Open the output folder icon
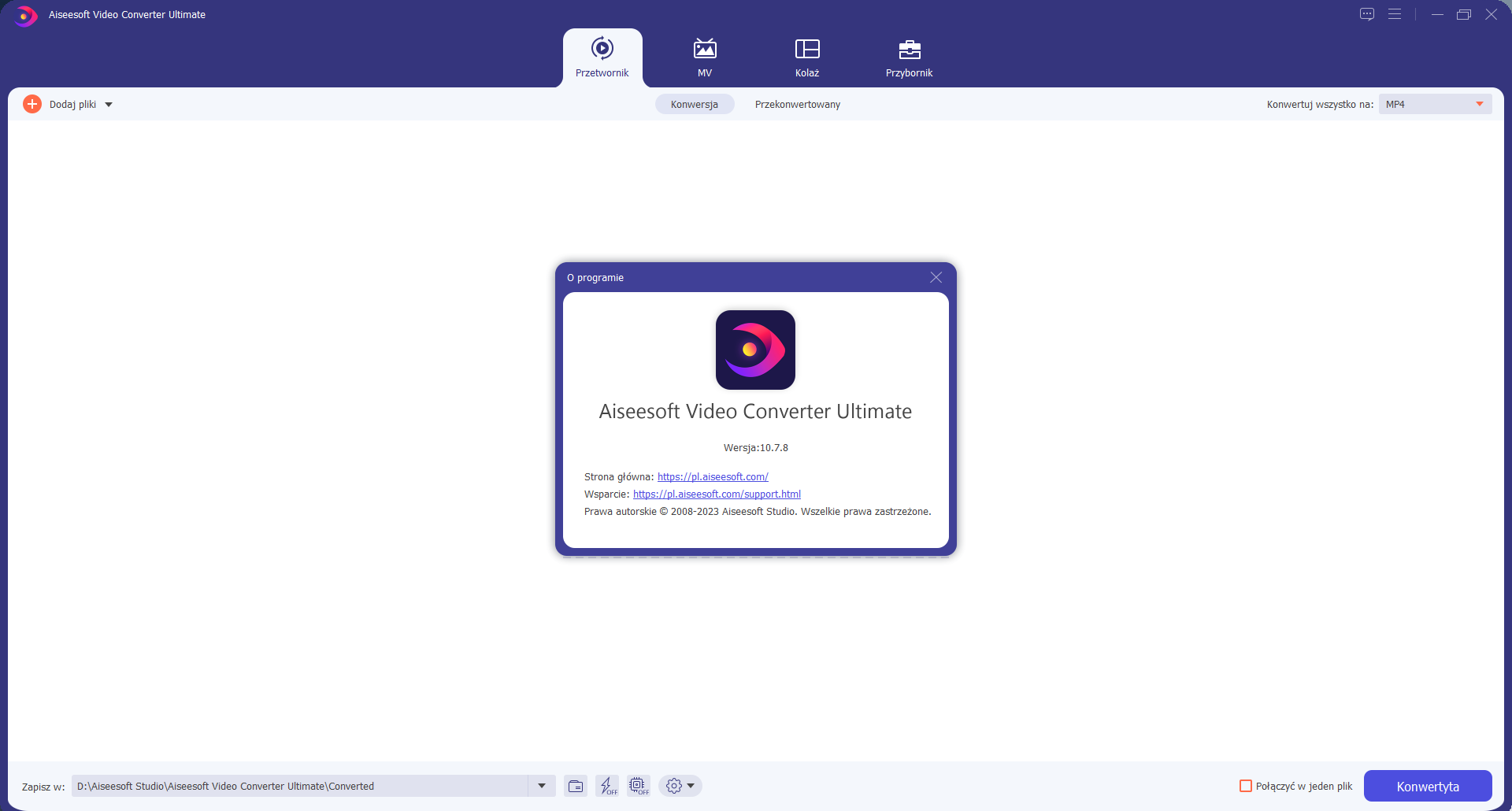Screen dimensions: 1512x811 (x=576, y=786)
